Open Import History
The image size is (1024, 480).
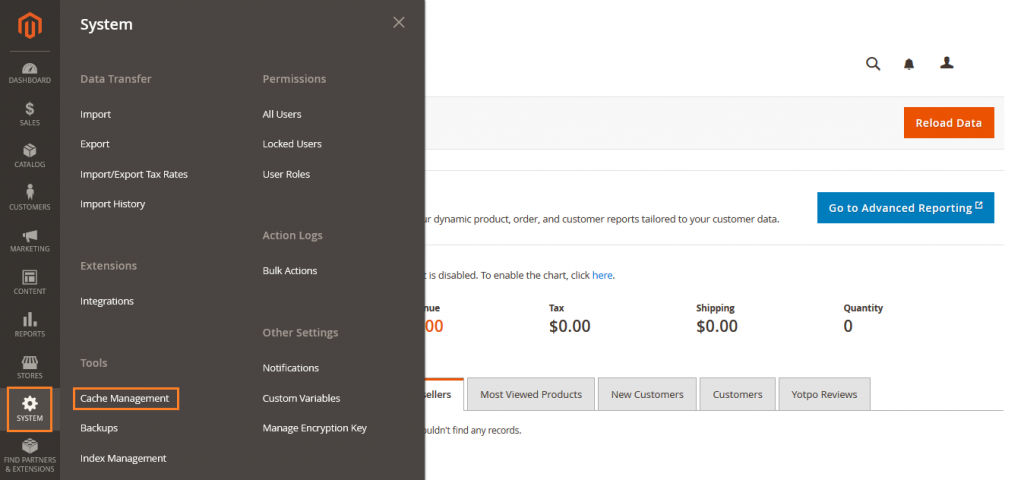pyautogui.click(x=112, y=204)
